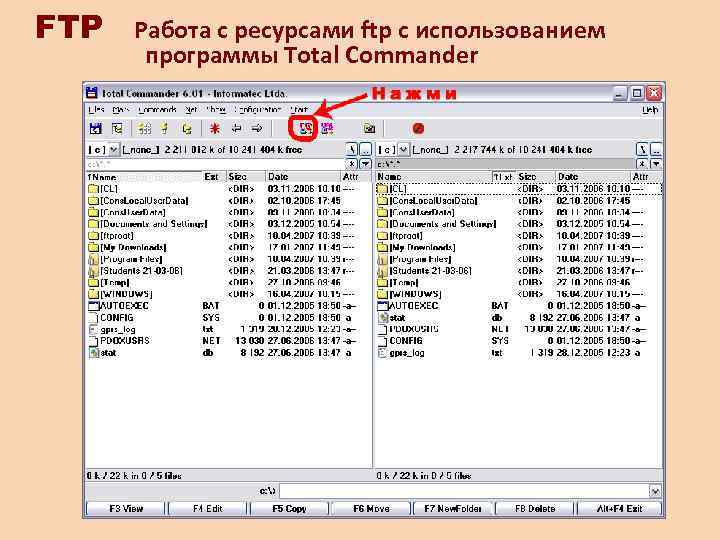Viewport: 720px width, 540px height.
Task: Open the Help menu
Action: (x=650, y=110)
